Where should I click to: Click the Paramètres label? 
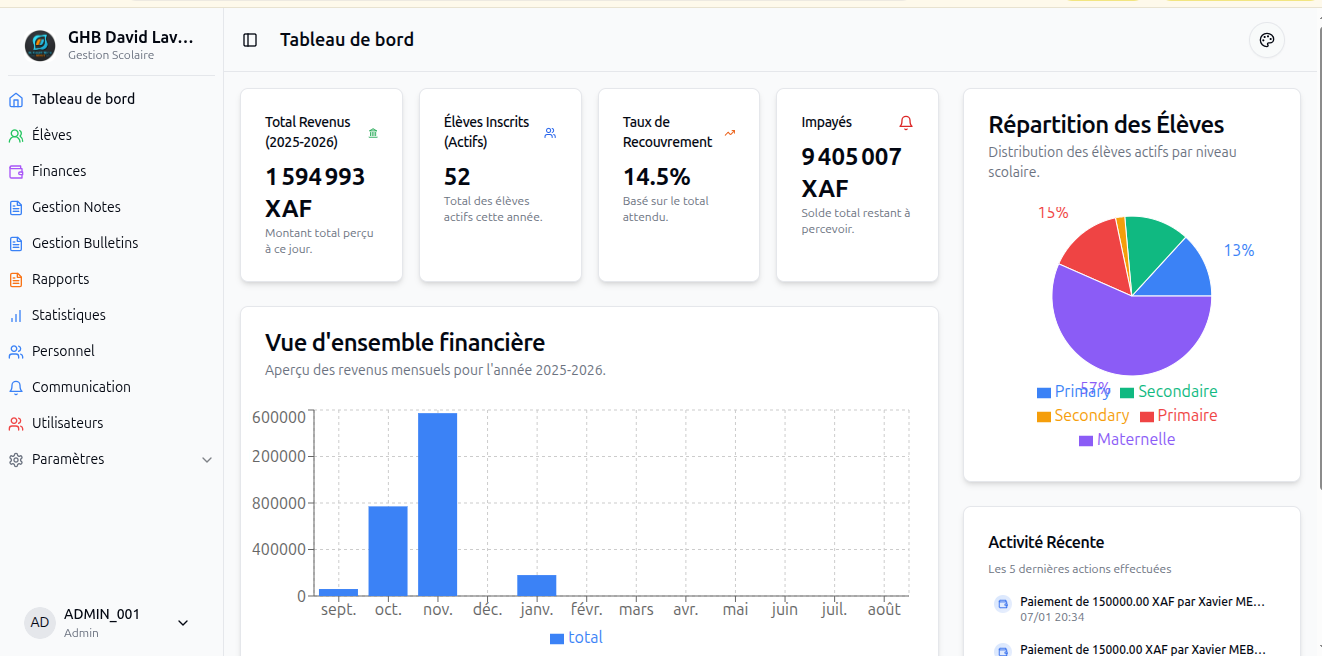(x=68, y=459)
